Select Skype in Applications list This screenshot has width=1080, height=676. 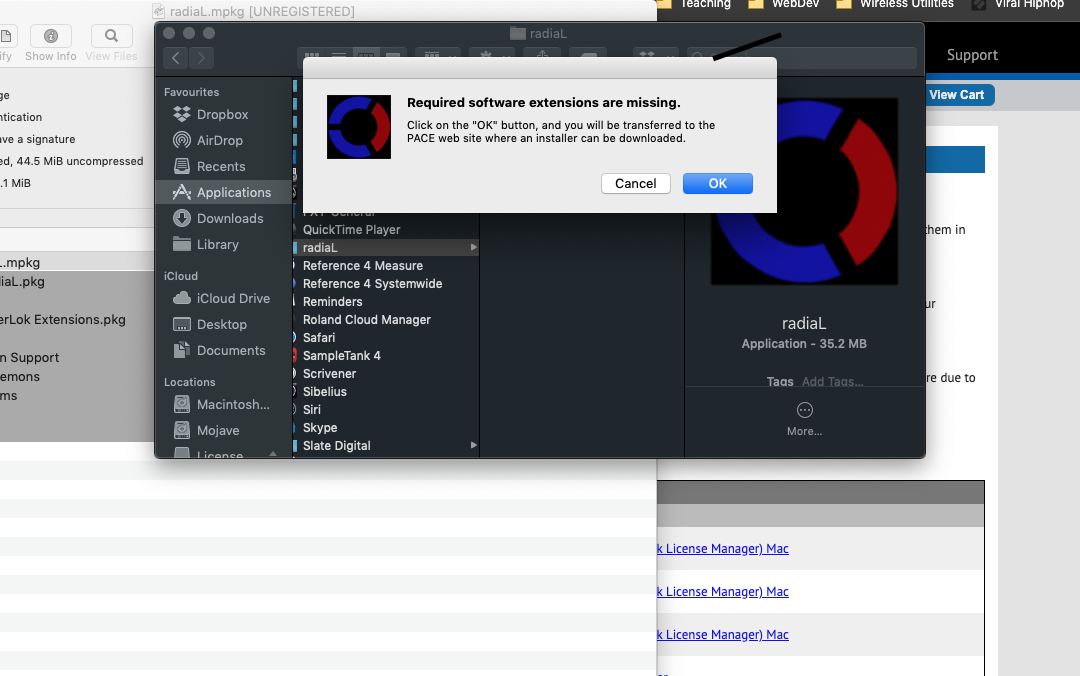pyautogui.click(x=320, y=427)
